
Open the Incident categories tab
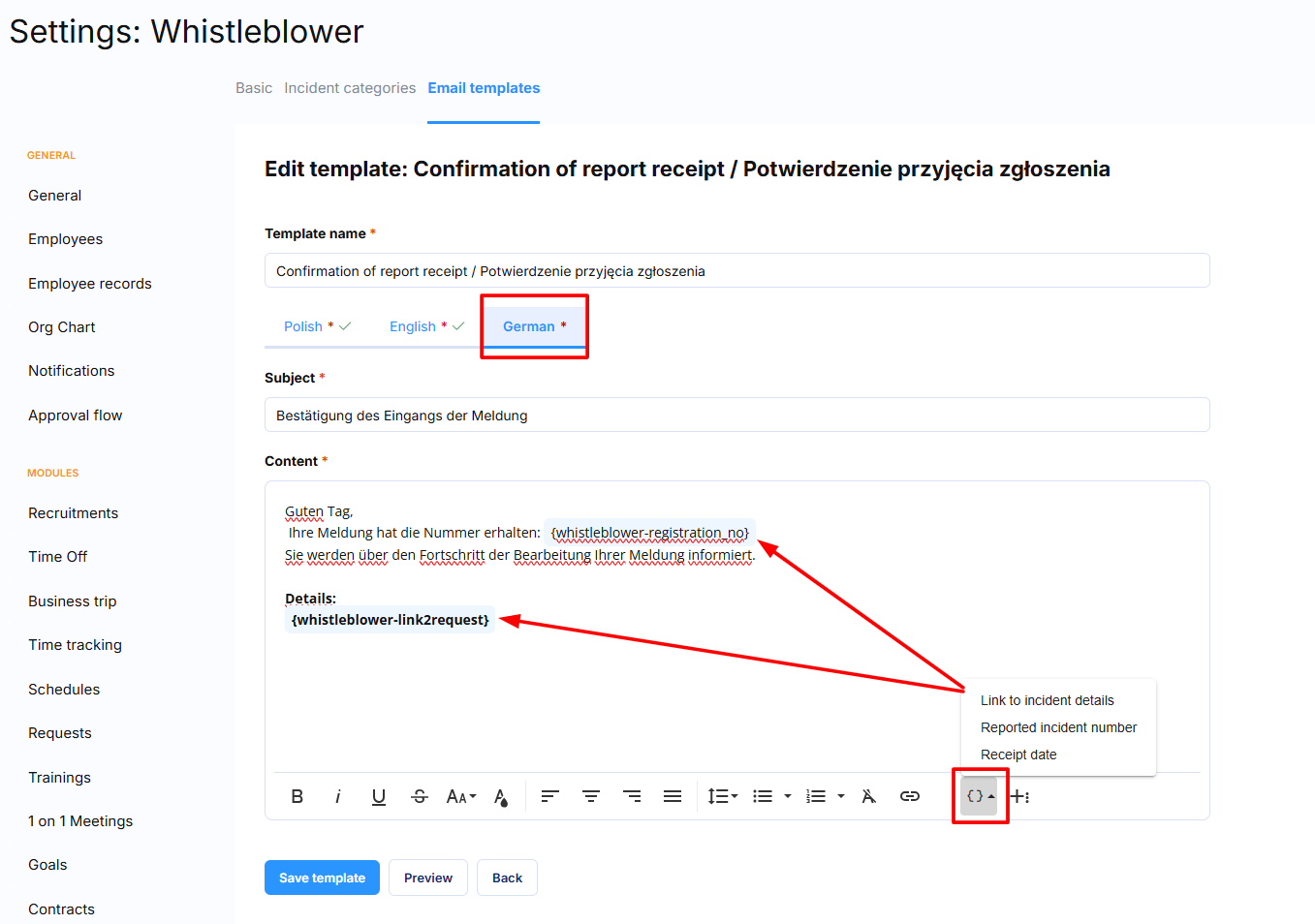350,88
